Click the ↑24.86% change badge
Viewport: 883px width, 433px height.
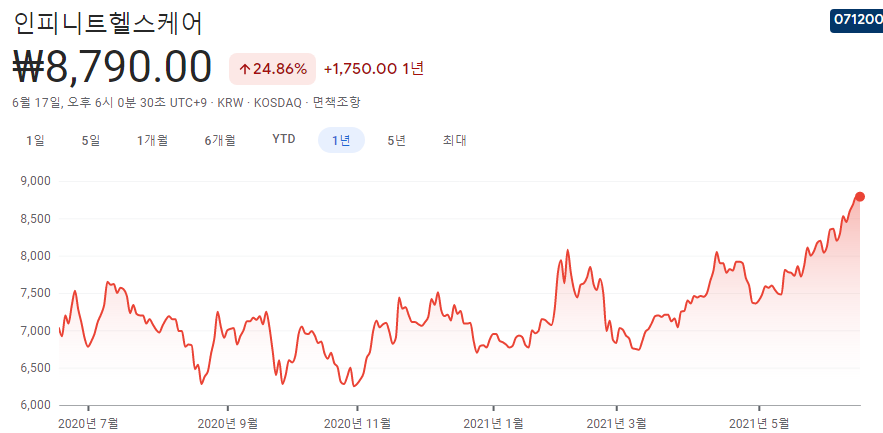273,69
